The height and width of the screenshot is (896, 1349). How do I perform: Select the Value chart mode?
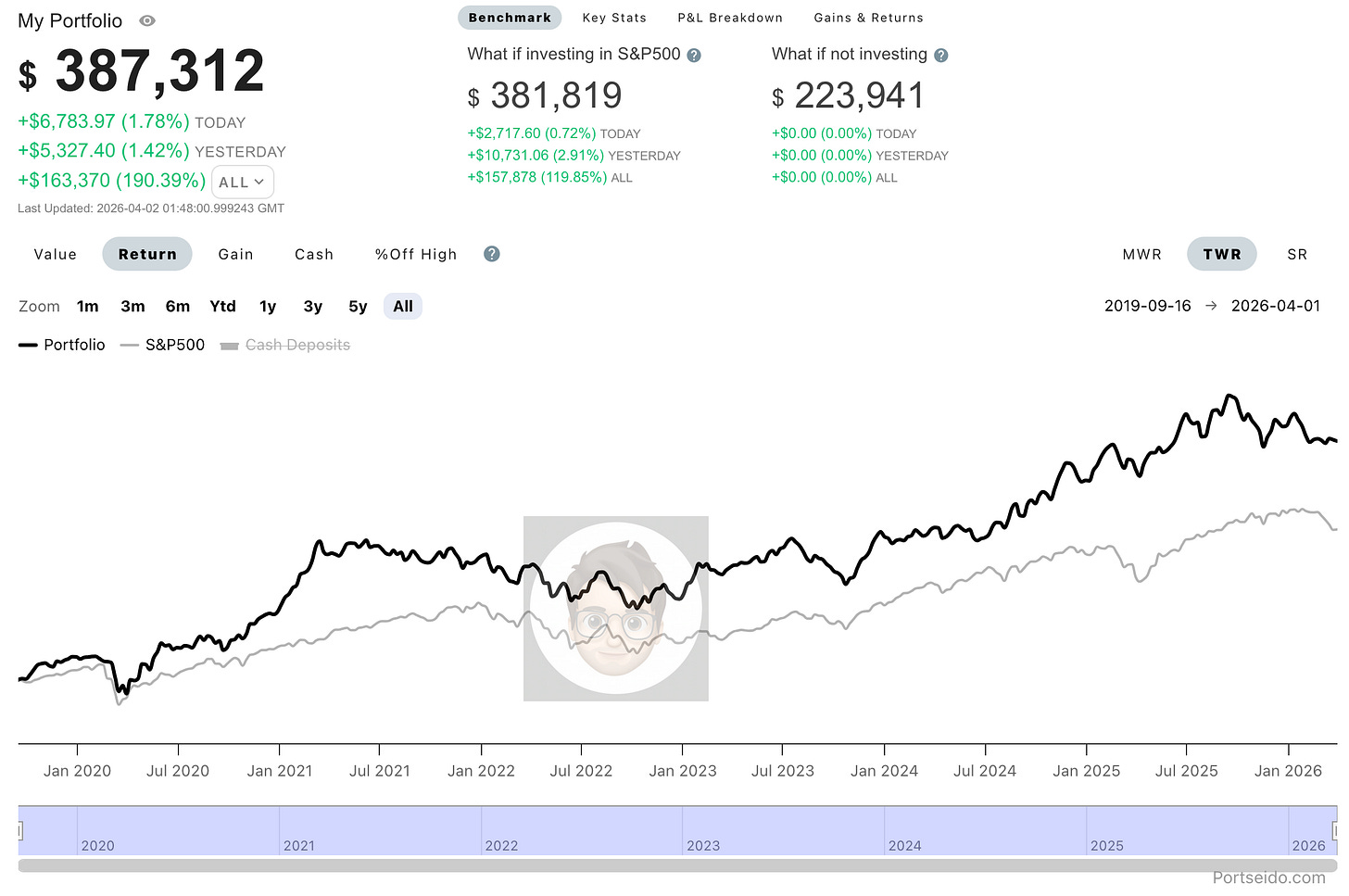[x=56, y=254]
